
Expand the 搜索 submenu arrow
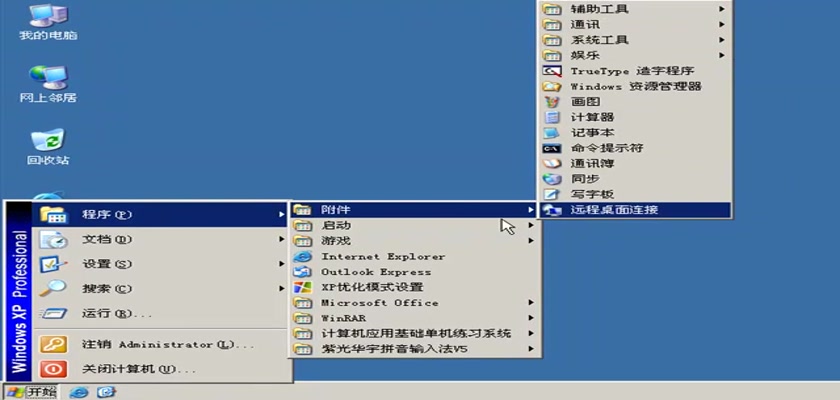(282, 288)
